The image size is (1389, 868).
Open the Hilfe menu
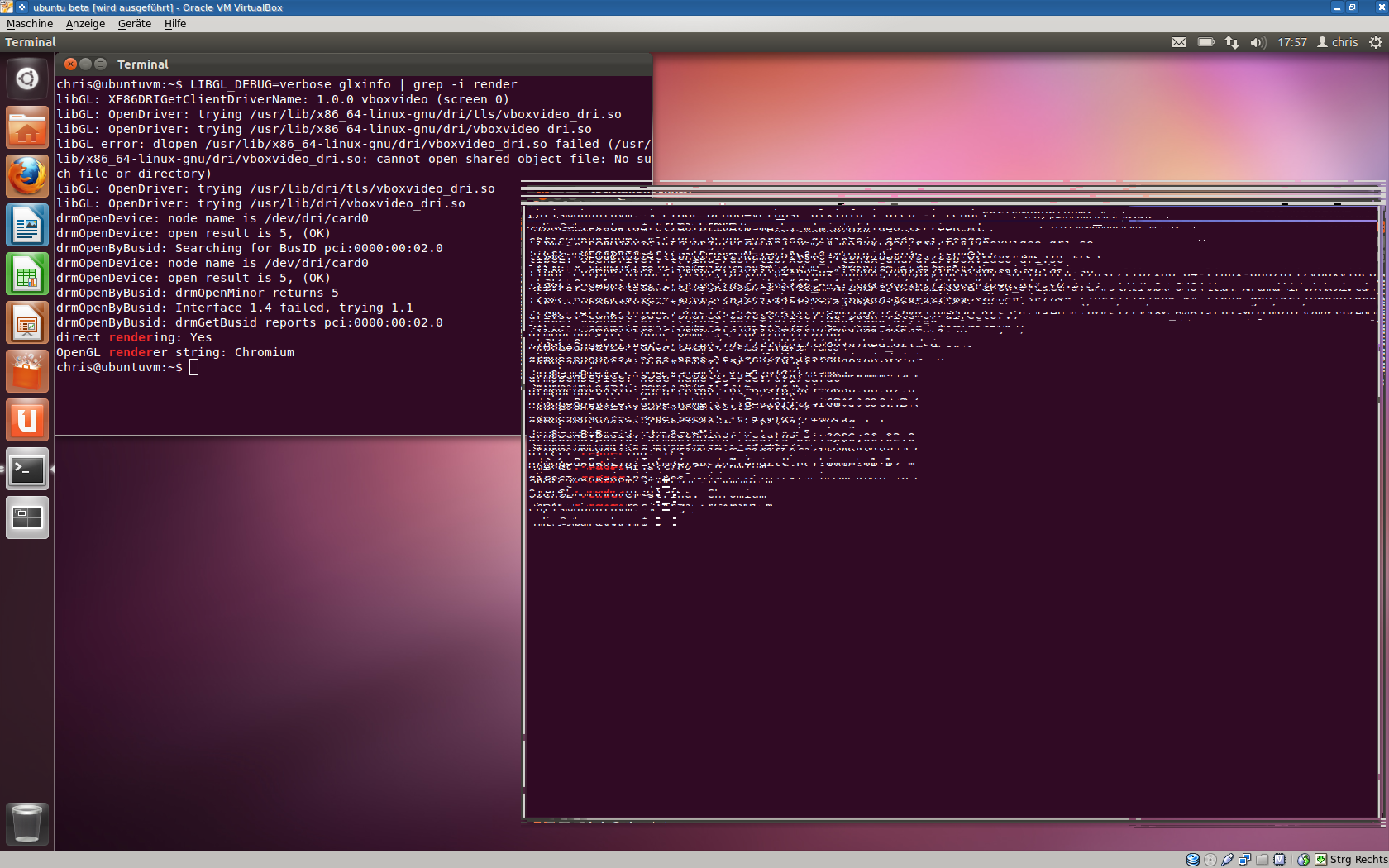(175, 24)
